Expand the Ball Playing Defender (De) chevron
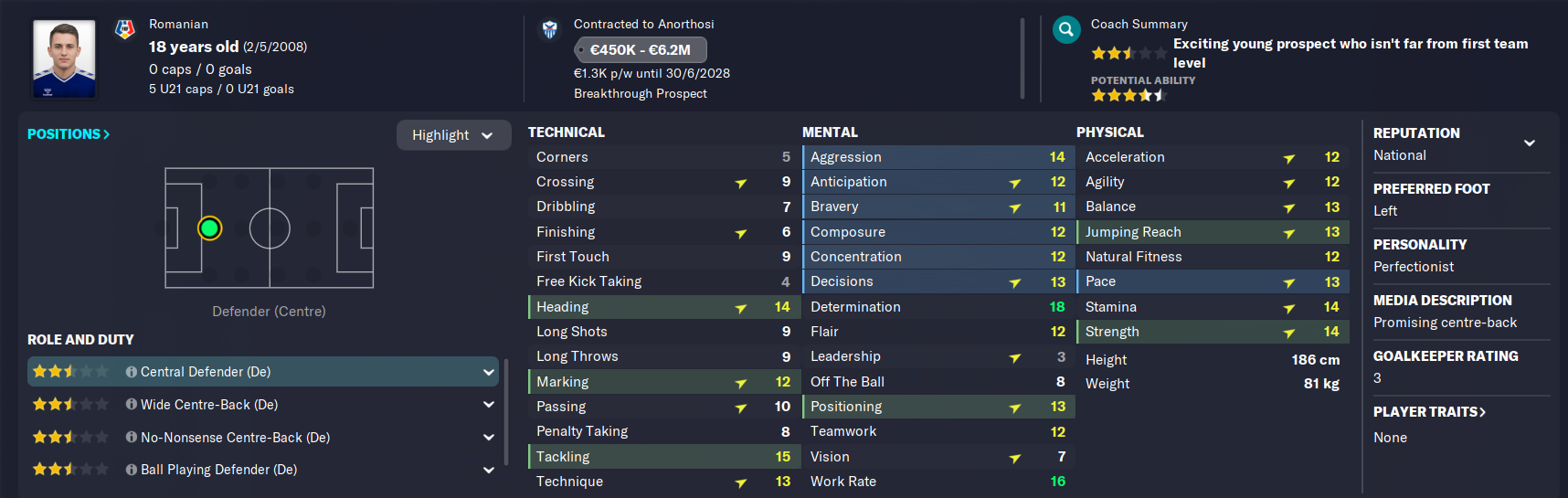The width and height of the screenshot is (1568, 498). pos(488,470)
